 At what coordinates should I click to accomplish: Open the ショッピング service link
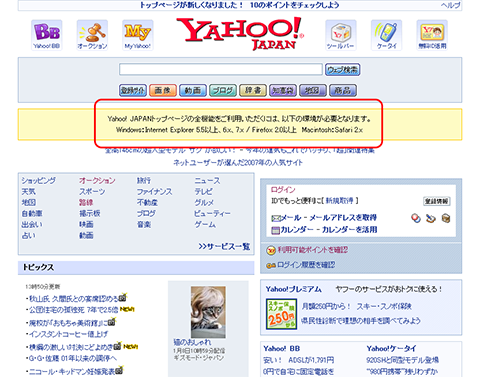coord(39,181)
